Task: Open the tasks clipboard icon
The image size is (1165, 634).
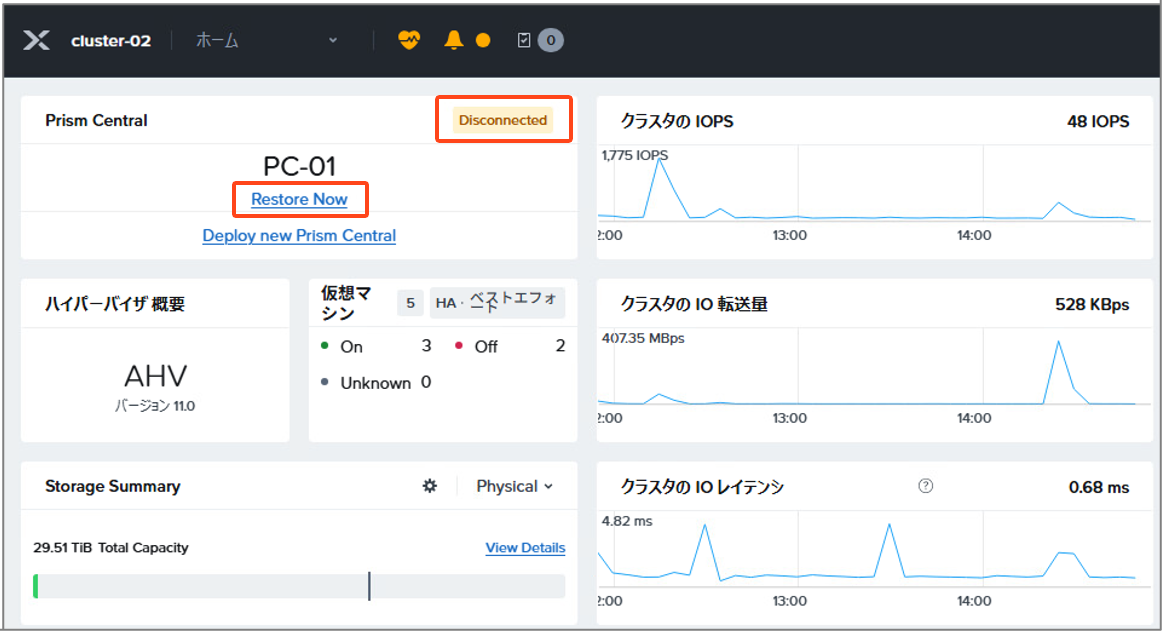Action: tap(524, 40)
